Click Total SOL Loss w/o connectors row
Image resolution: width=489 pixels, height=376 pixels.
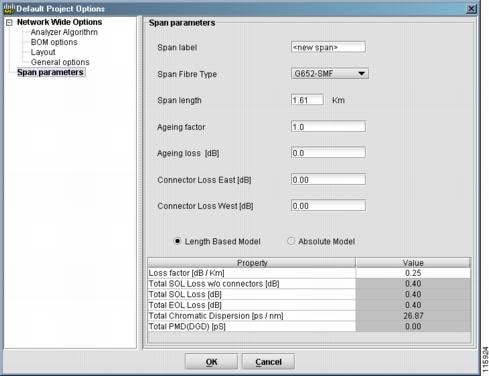click(252, 284)
